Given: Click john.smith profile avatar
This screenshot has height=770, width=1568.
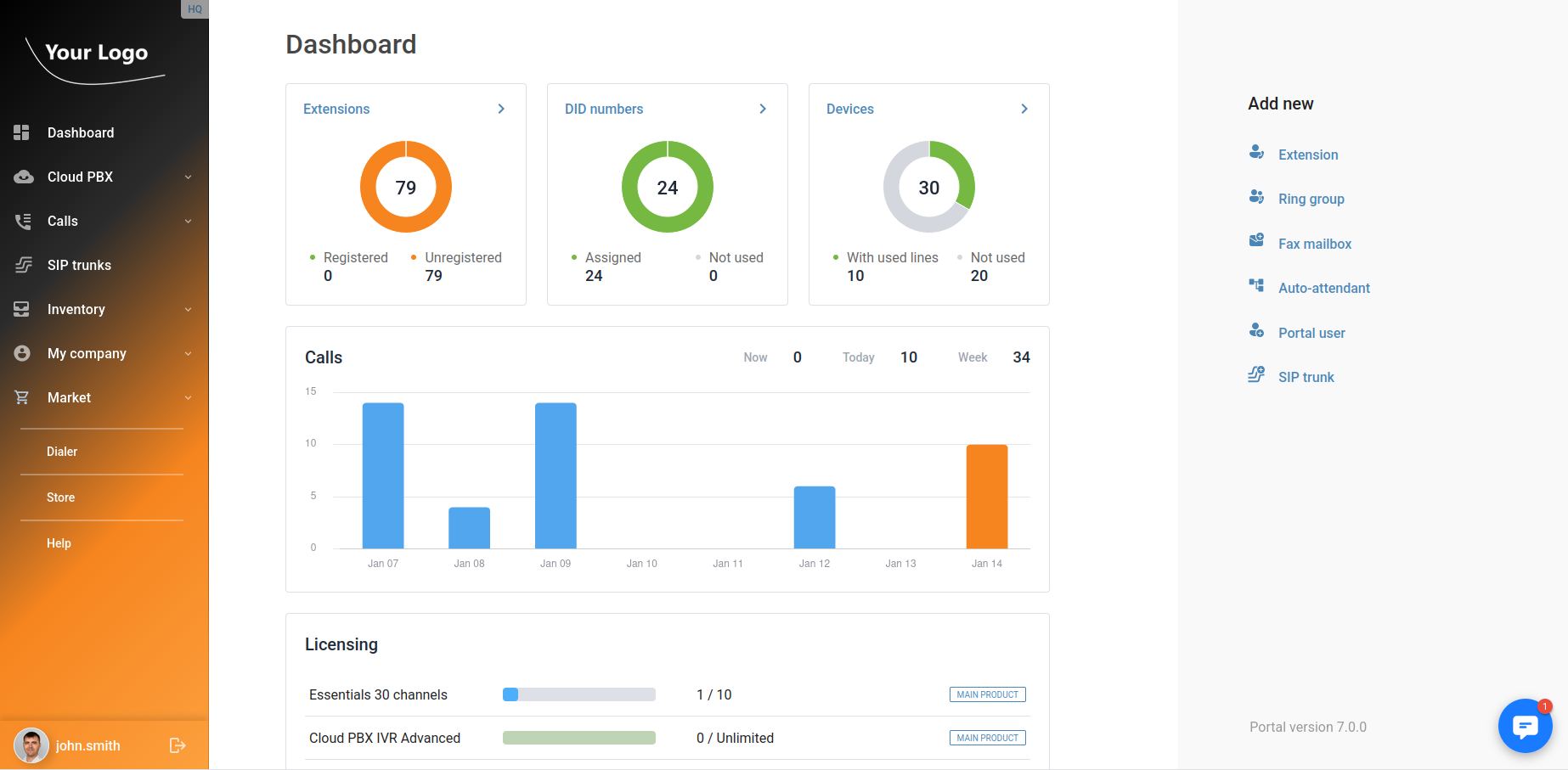Looking at the screenshot, I should pos(31,745).
